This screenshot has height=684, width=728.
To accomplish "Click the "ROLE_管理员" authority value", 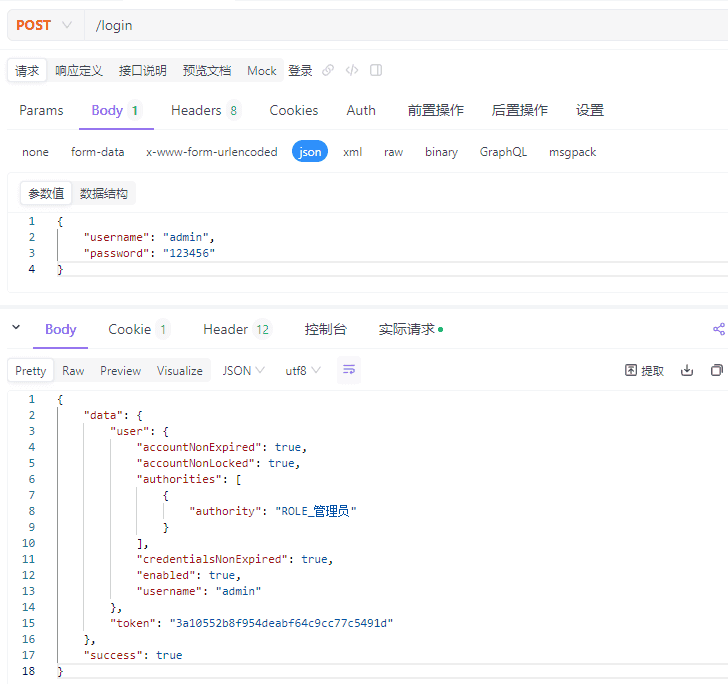I will pyautogui.click(x=316, y=511).
